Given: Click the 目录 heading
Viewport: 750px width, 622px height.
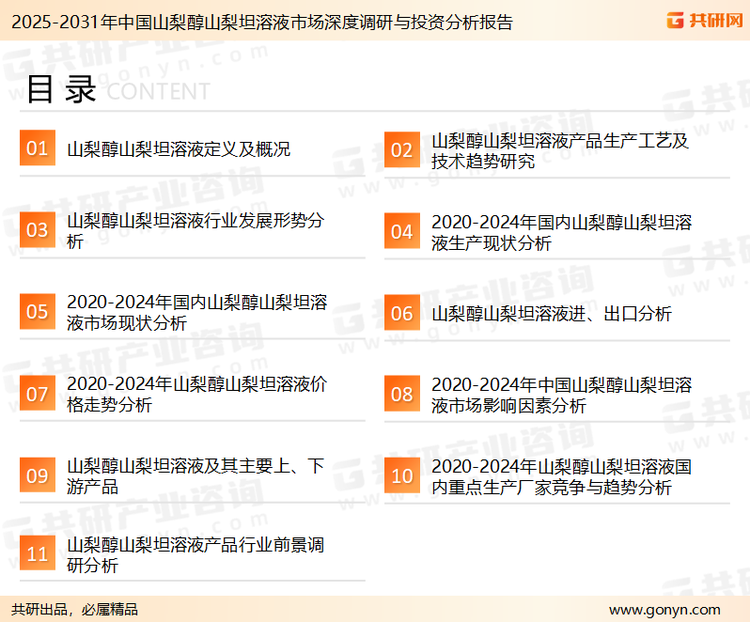Looking at the screenshot, I should (61, 89).
